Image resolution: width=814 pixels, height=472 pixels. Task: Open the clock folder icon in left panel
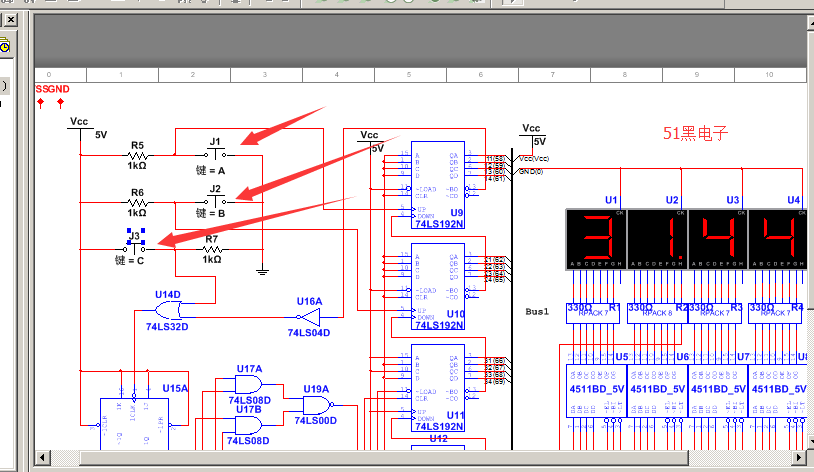pyautogui.click(x=4, y=46)
